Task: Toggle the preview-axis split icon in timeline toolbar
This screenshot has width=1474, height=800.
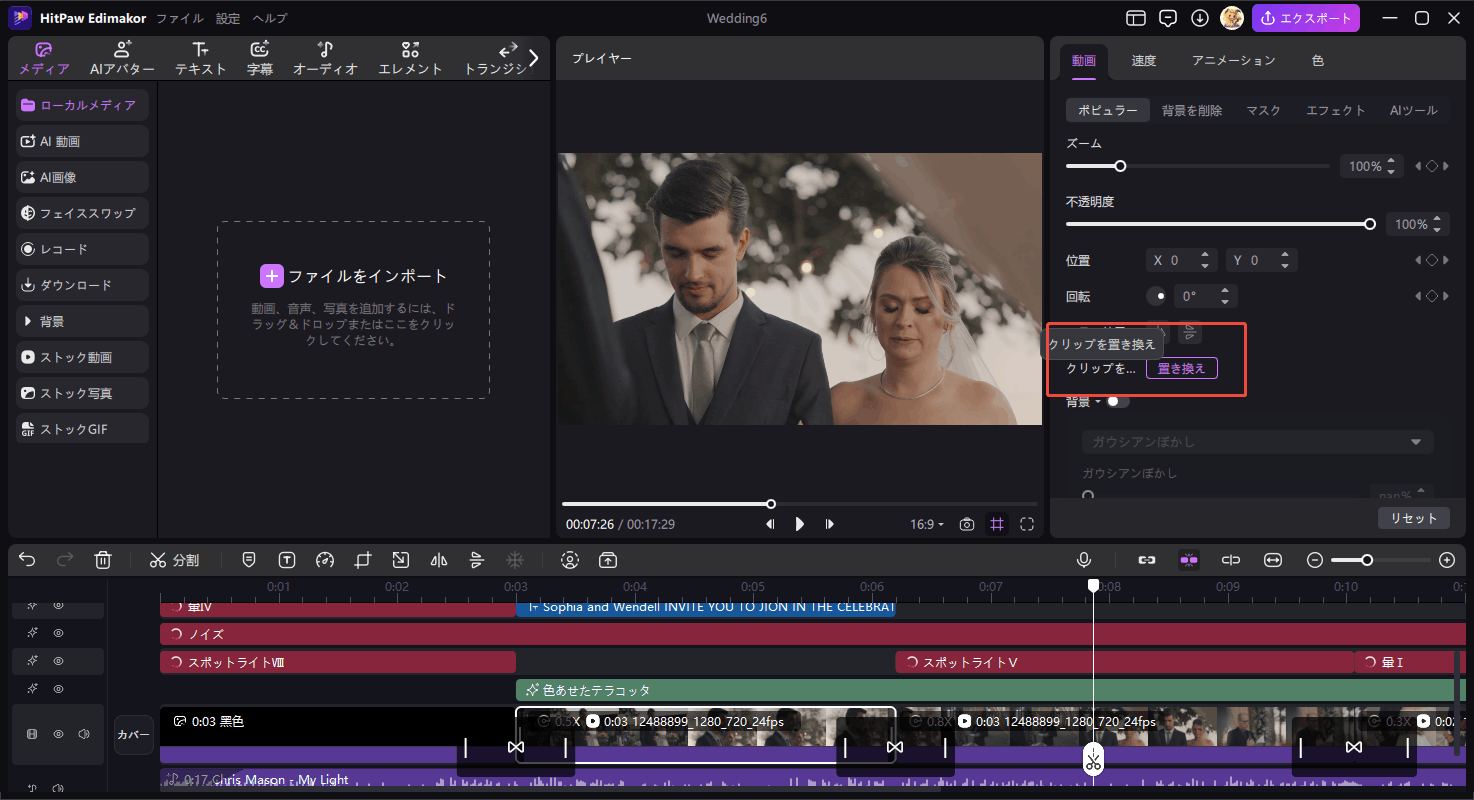Action: pyautogui.click(x=1231, y=560)
